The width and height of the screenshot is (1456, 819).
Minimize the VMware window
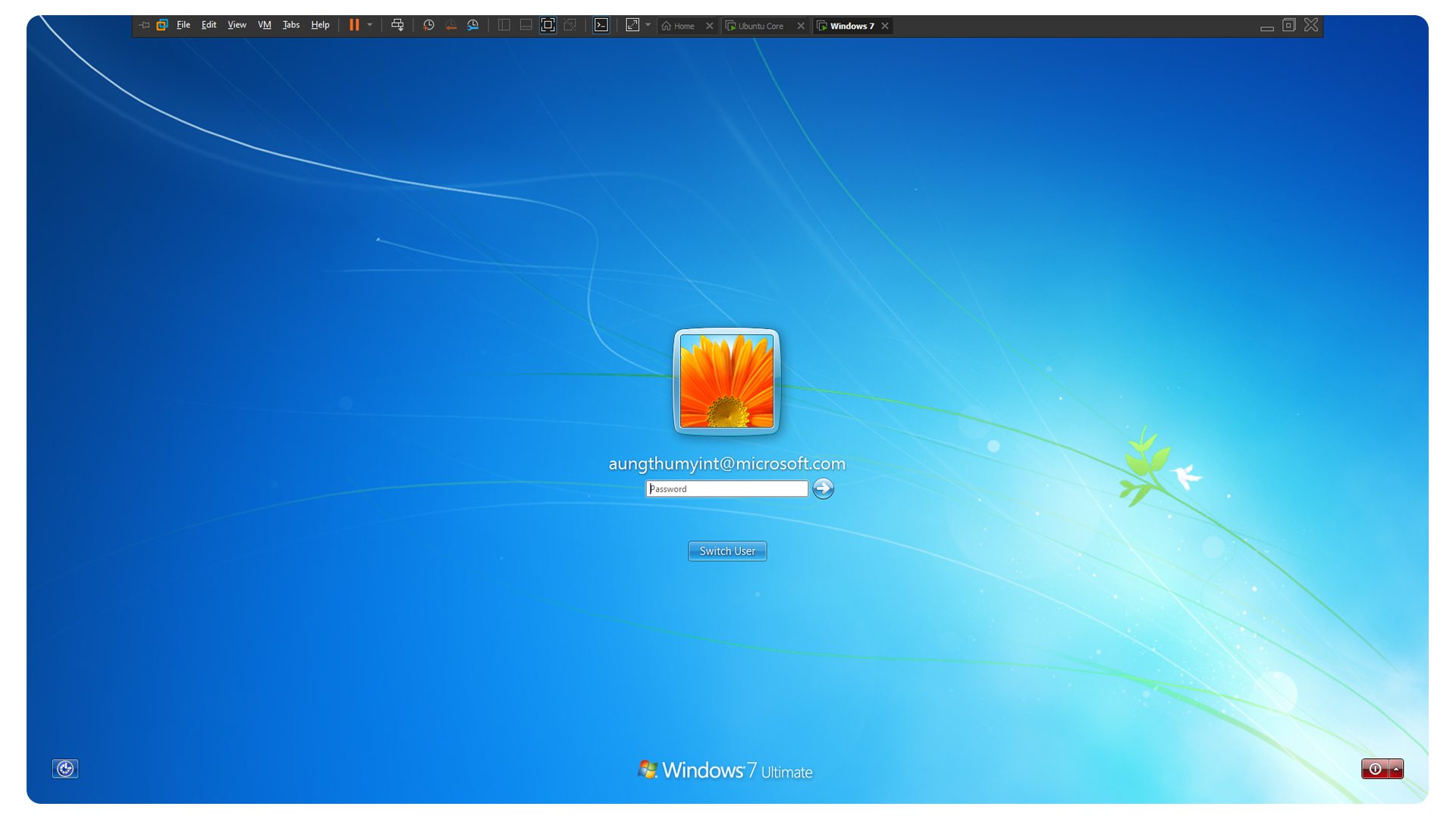pos(1267,27)
